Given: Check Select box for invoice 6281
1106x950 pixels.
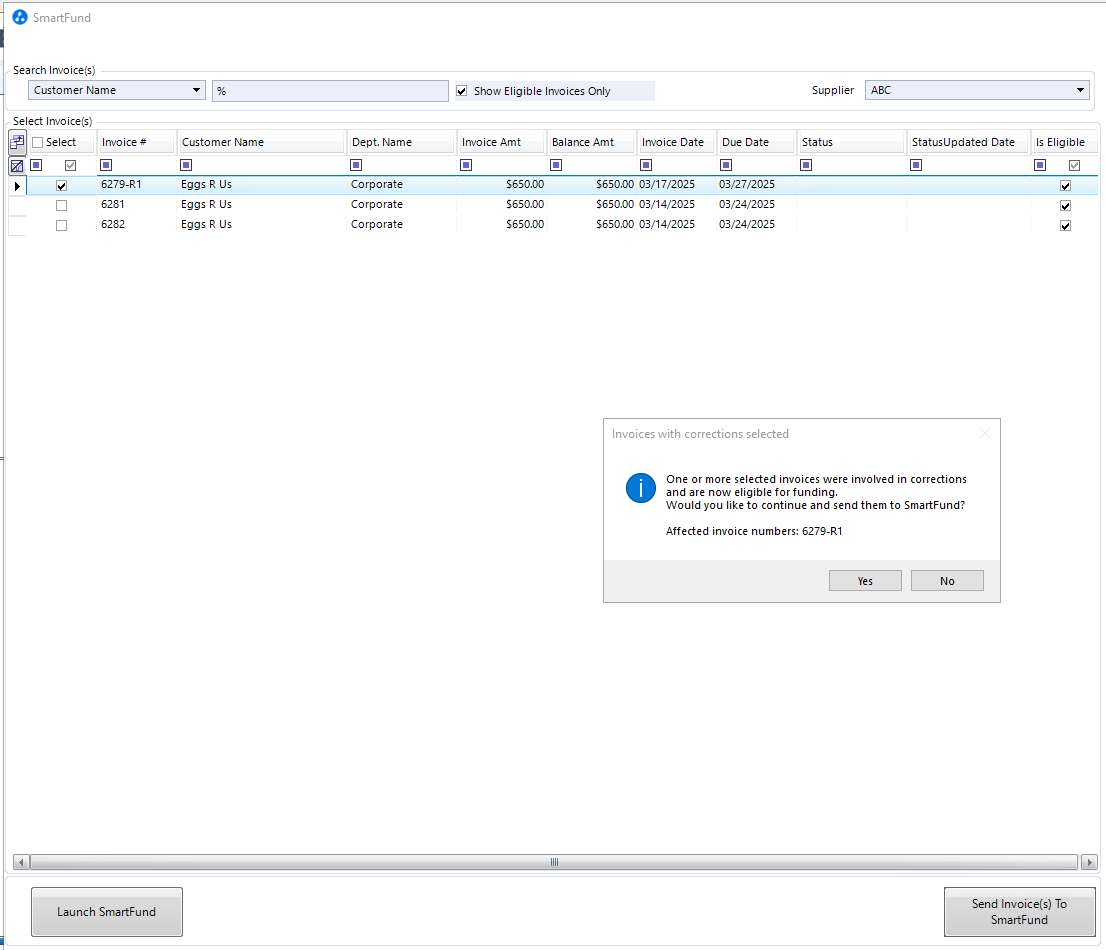Looking at the screenshot, I should pyautogui.click(x=62, y=206).
